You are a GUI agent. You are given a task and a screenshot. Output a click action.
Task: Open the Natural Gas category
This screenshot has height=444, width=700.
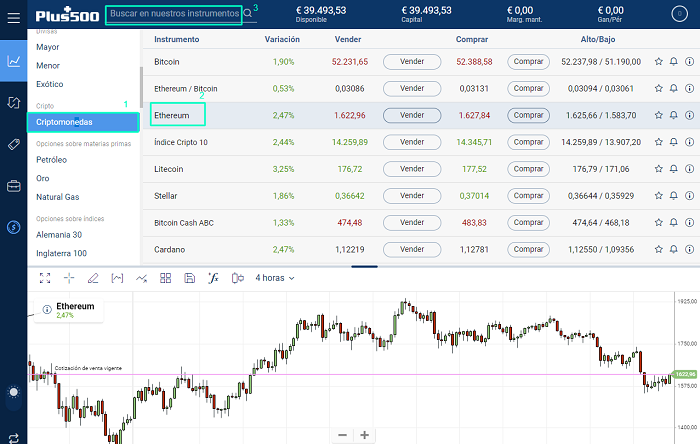click(58, 197)
